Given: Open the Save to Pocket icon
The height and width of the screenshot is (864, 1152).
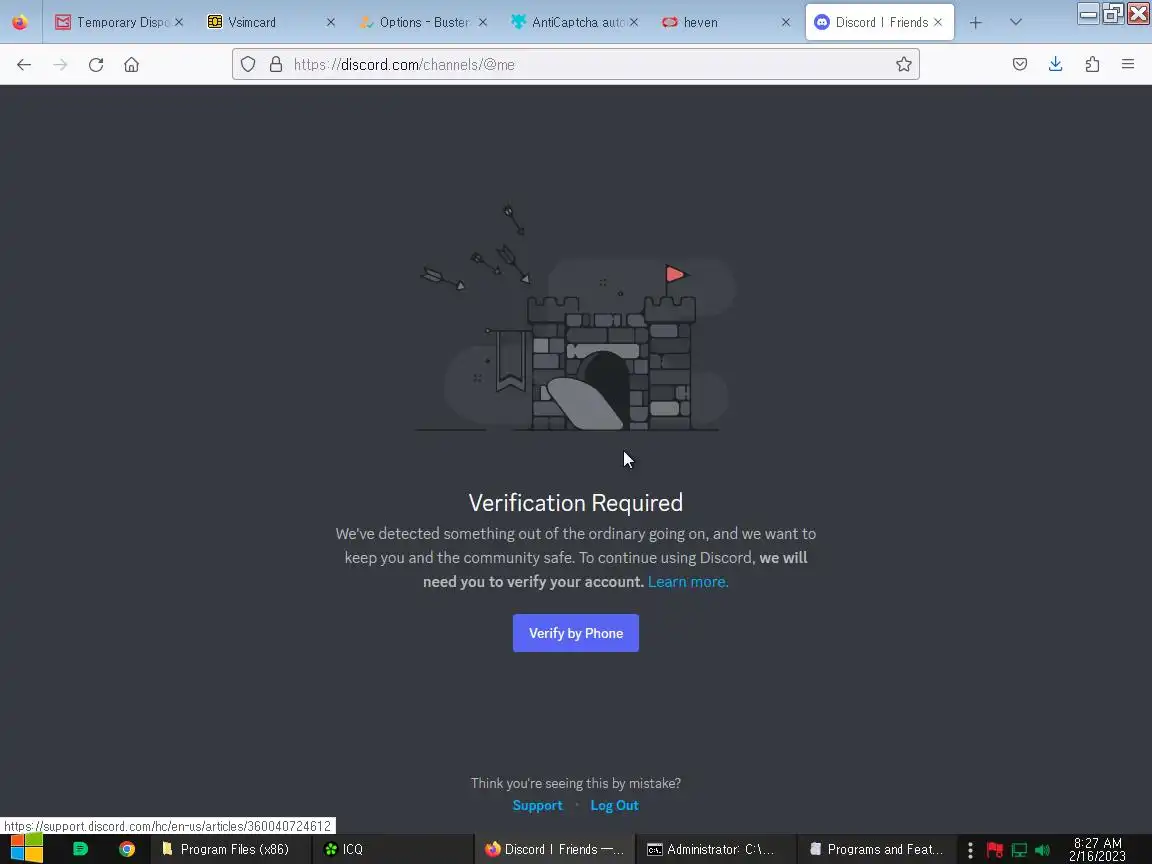Looking at the screenshot, I should pos(1020,65).
